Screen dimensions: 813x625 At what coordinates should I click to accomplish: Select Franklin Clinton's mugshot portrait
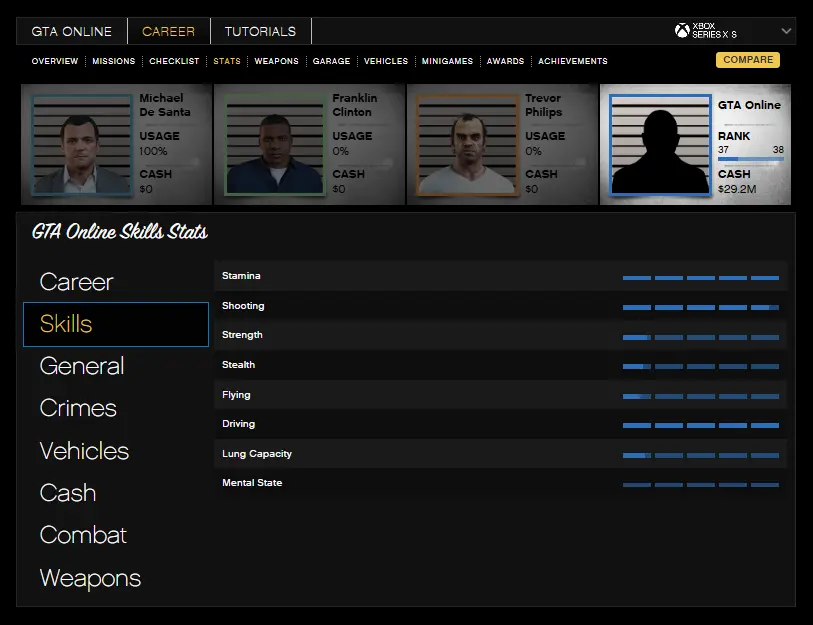pyautogui.click(x=276, y=145)
